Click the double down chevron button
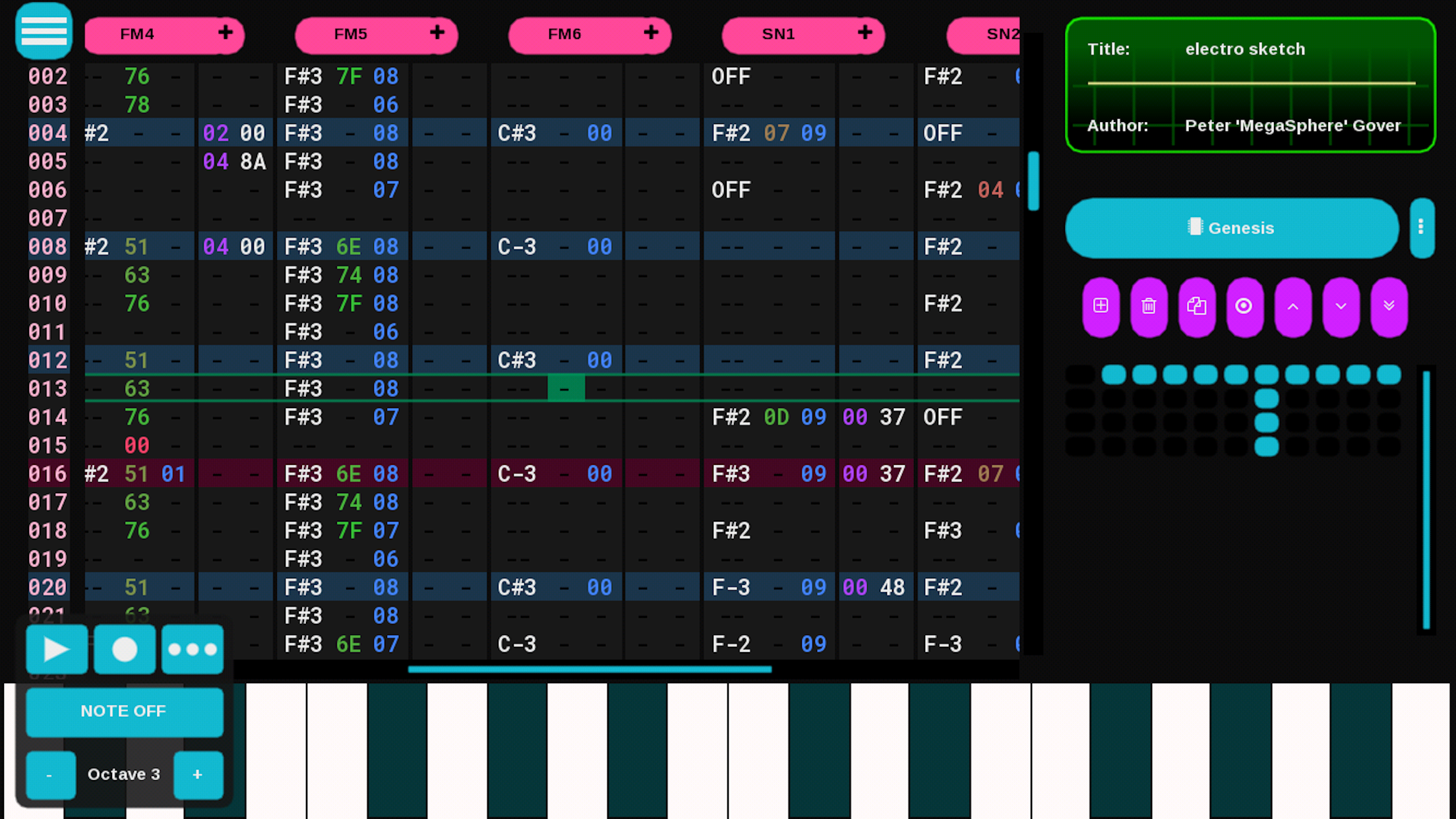This screenshot has width=1456, height=819. pyautogui.click(x=1389, y=306)
